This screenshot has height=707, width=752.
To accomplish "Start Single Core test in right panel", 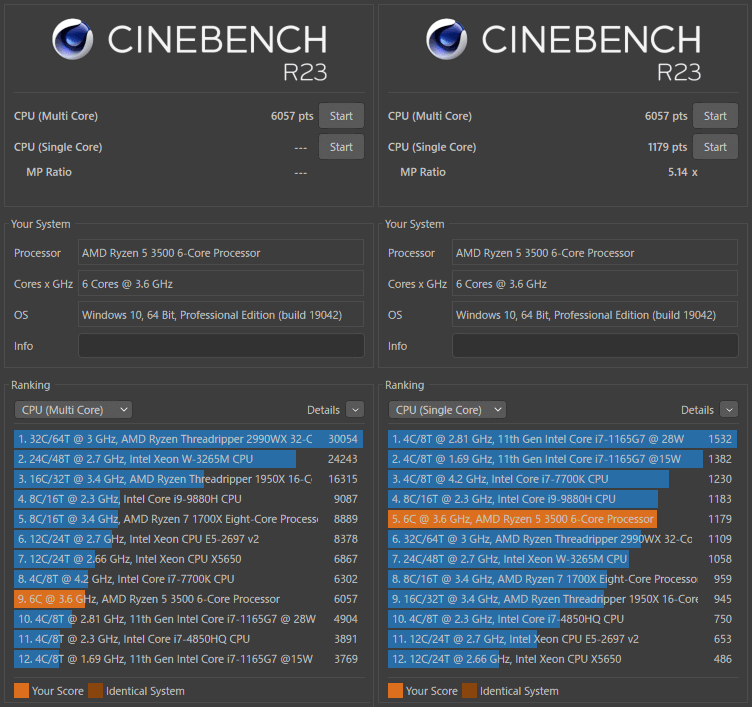I will [x=715, y=147].
